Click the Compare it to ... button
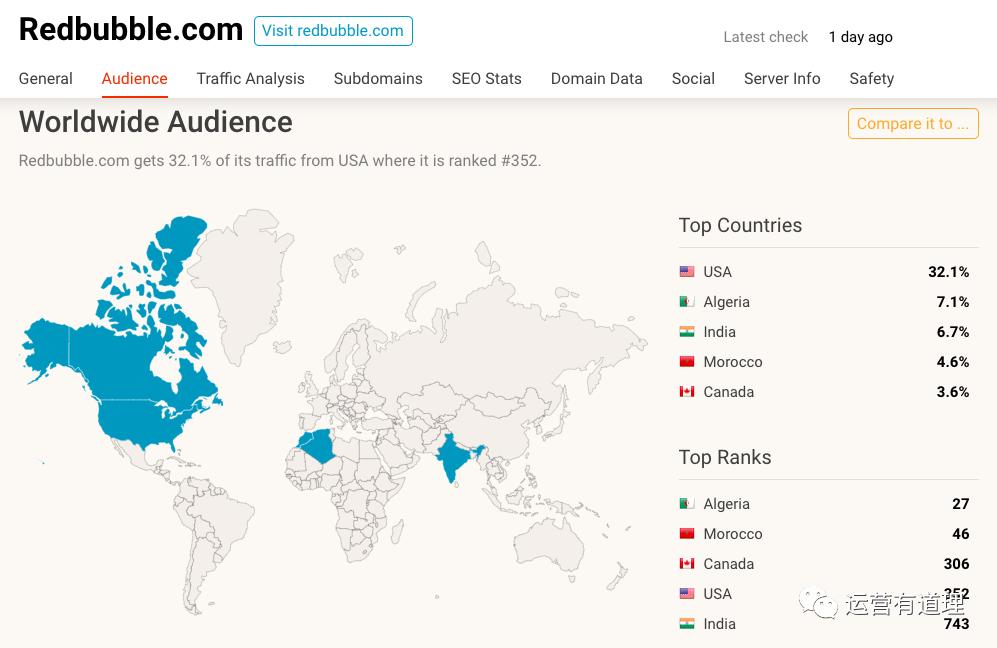Viewport: 997px width, 648px height. 913,123
